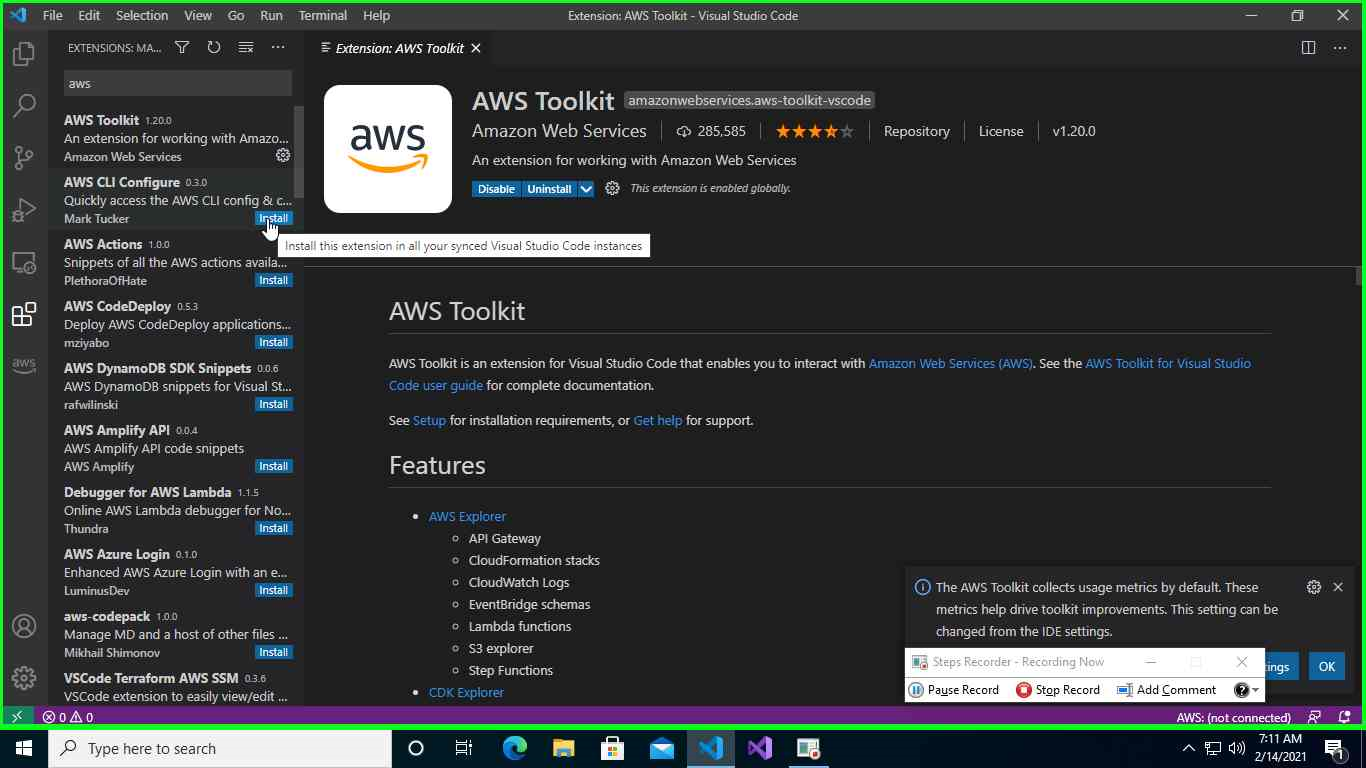Open the Terminal menu
This screenshot has height=768, width=1366.
point(323,16)
